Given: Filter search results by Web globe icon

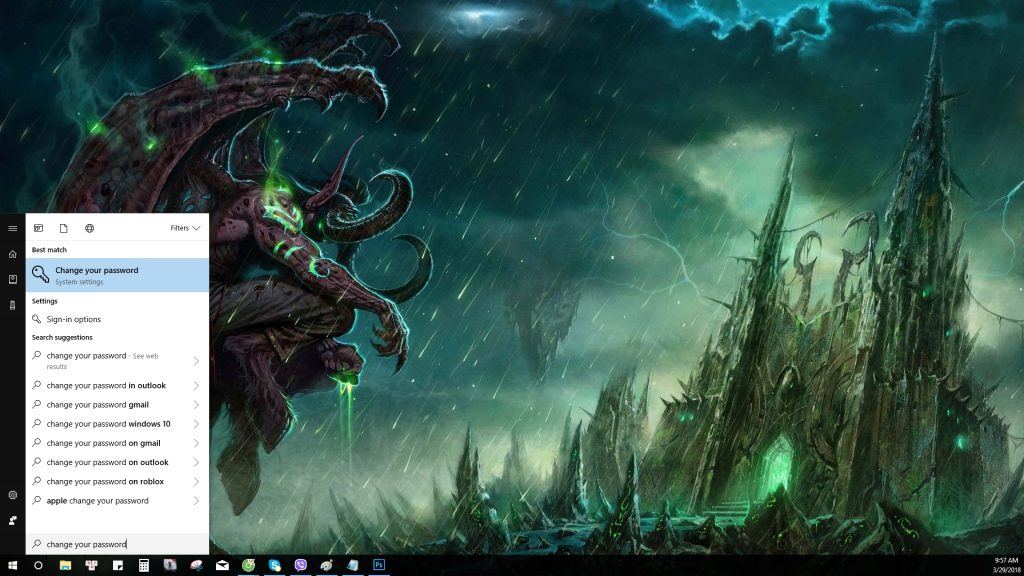Looking at the screenshot, I should point(89,228).
